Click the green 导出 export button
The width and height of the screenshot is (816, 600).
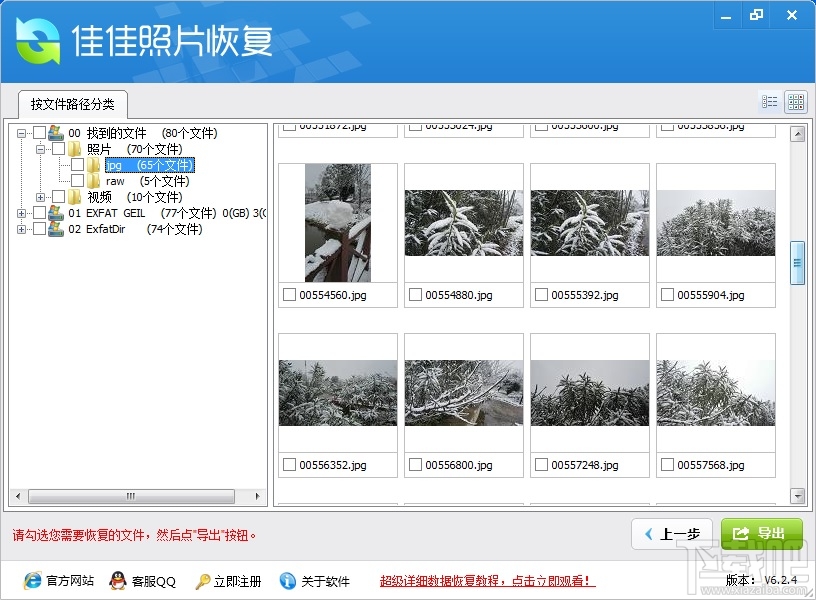[761, 534]
